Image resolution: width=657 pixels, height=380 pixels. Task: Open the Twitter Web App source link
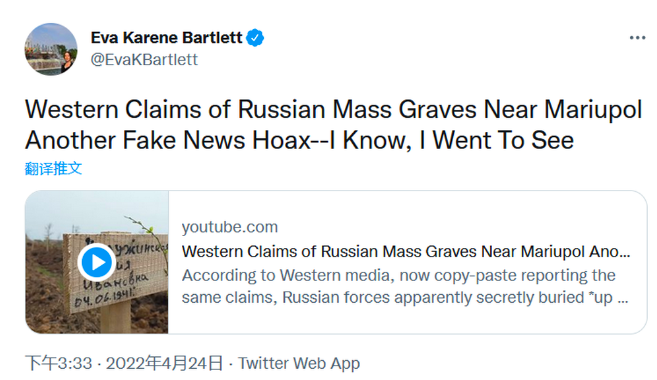[x=299, y=363]
